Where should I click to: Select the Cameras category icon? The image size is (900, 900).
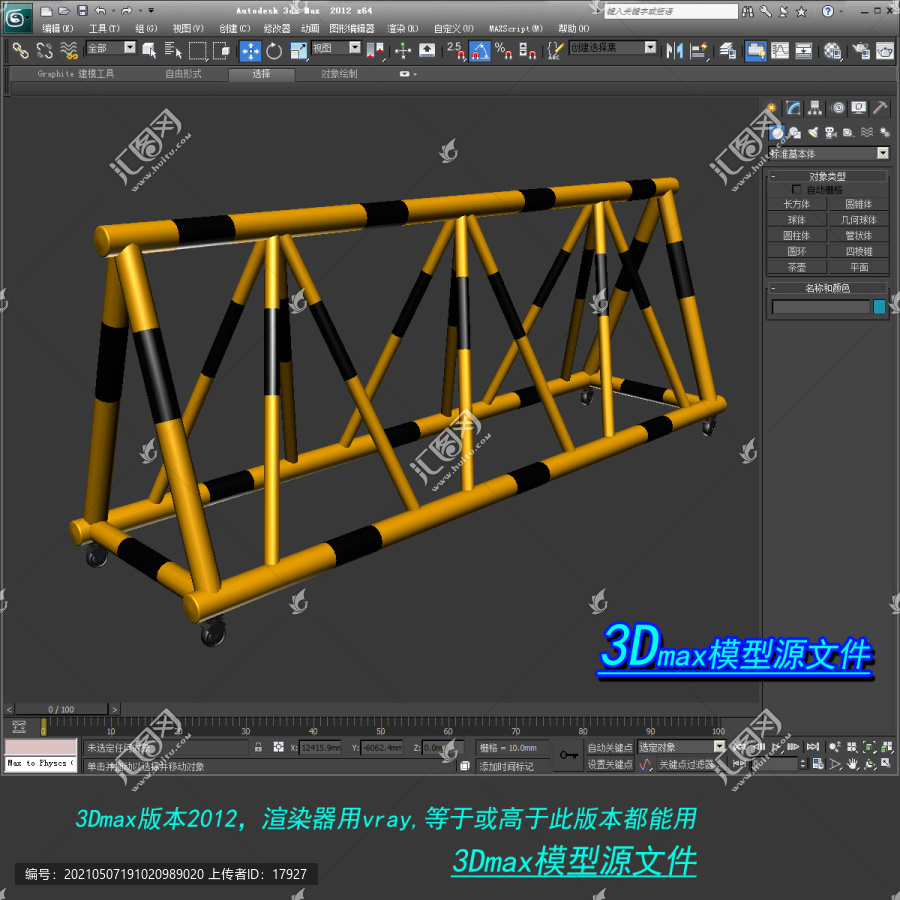(831, 133)
